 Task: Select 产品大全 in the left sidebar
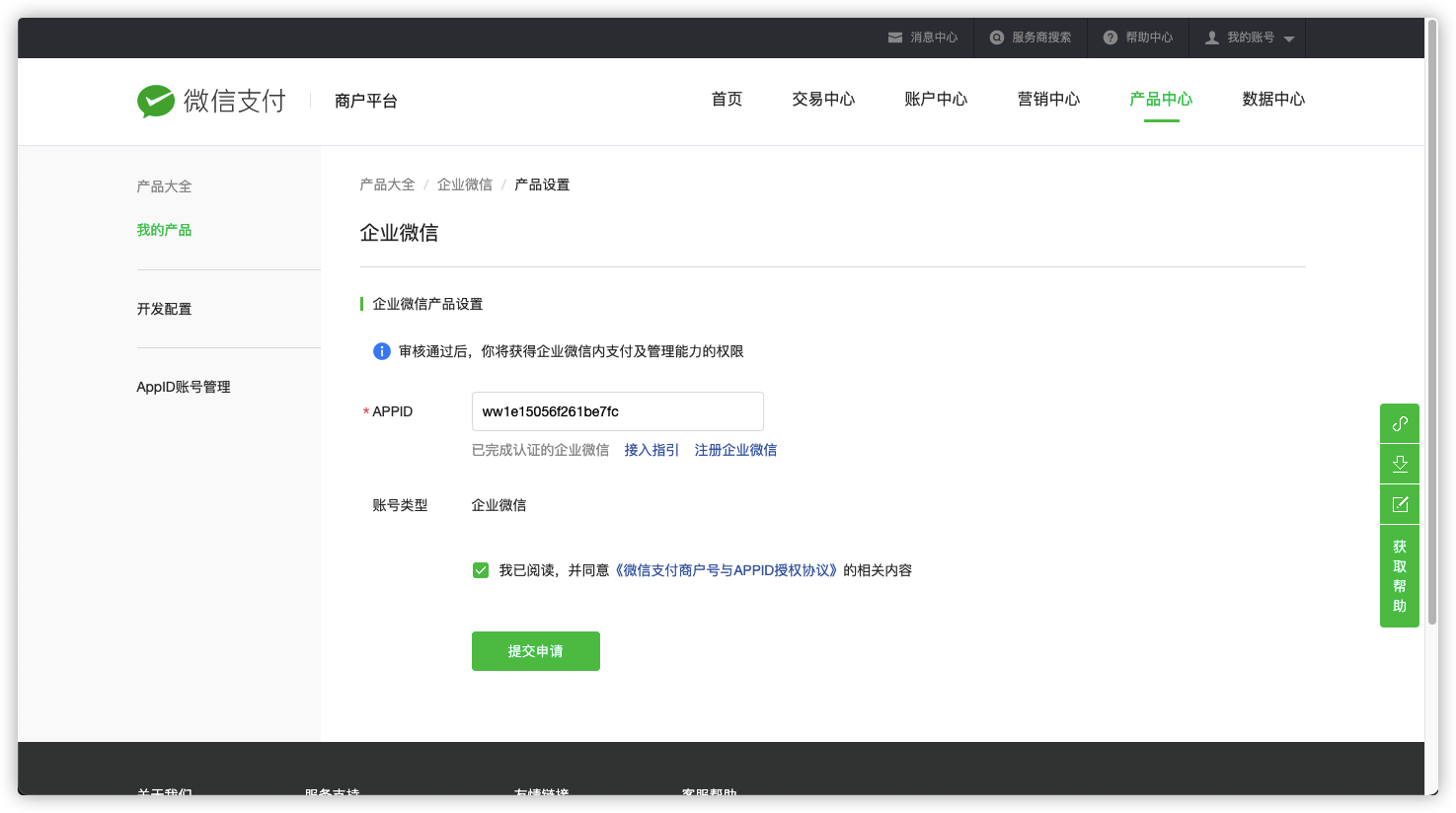tap(164, 186)
